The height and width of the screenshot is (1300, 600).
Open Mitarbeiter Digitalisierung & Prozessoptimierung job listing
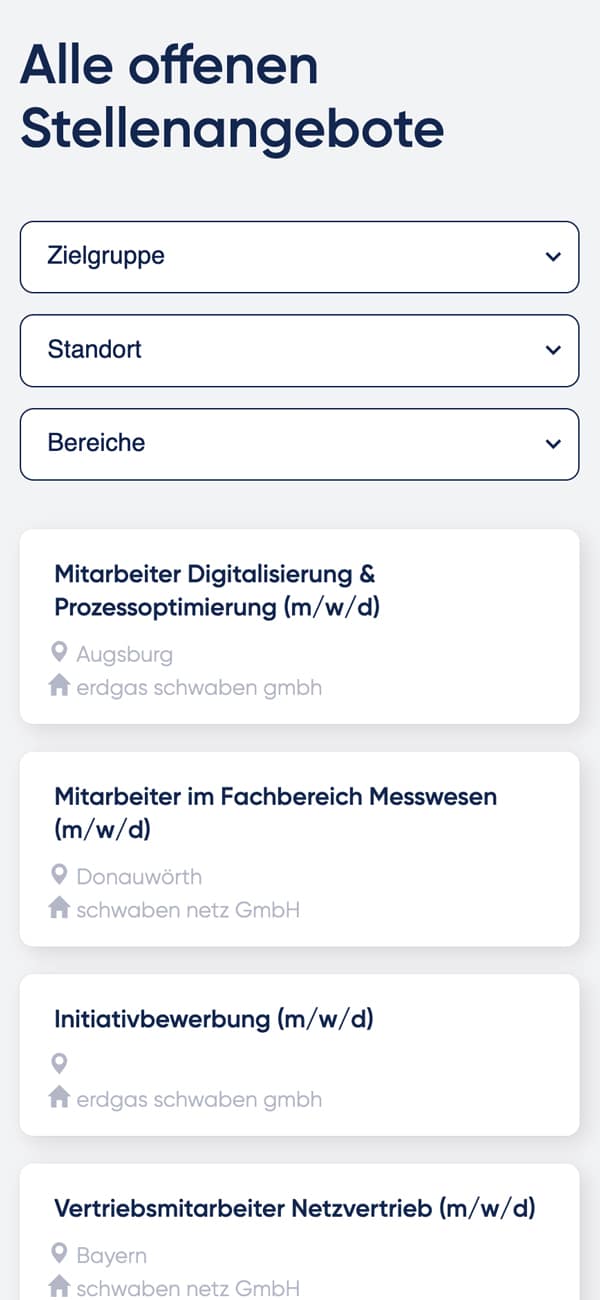pos(216,590)
